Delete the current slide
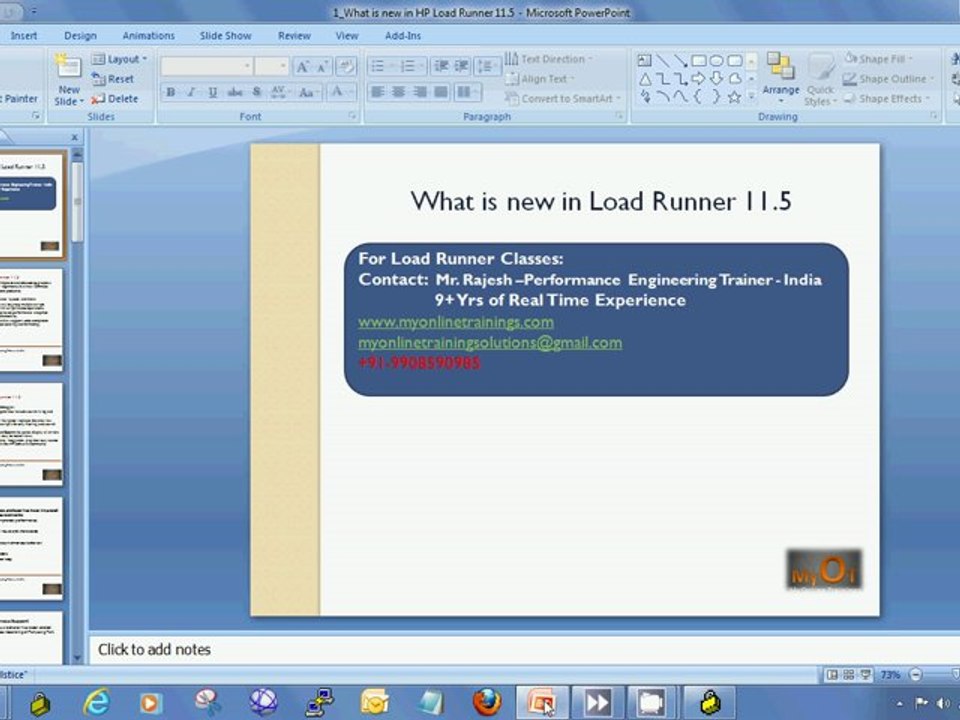This screenshot has height=720, width=960. click(x=114, y=99)
